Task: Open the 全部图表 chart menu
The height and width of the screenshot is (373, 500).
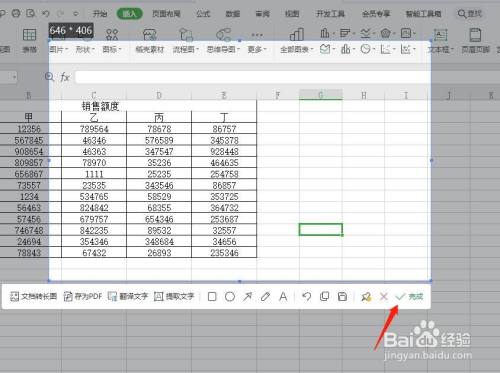Action: click(x=297, y=49)
